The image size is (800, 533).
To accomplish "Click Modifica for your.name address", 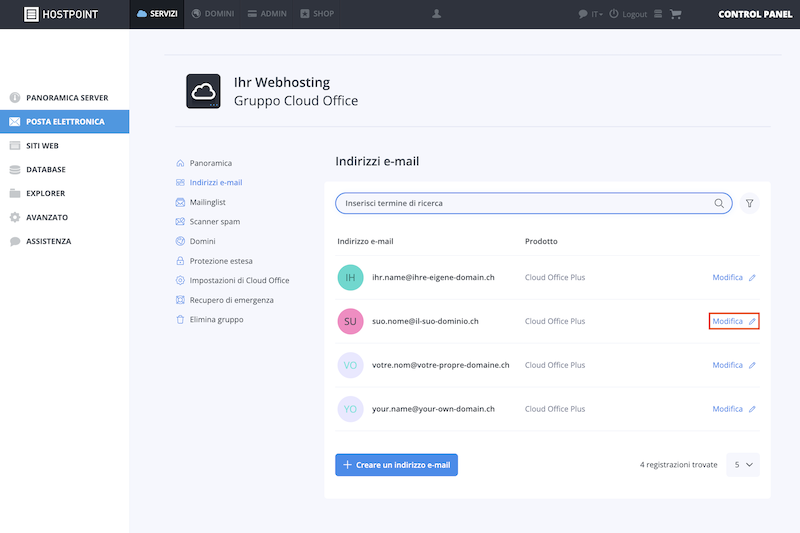I will [x=734, y=409].
